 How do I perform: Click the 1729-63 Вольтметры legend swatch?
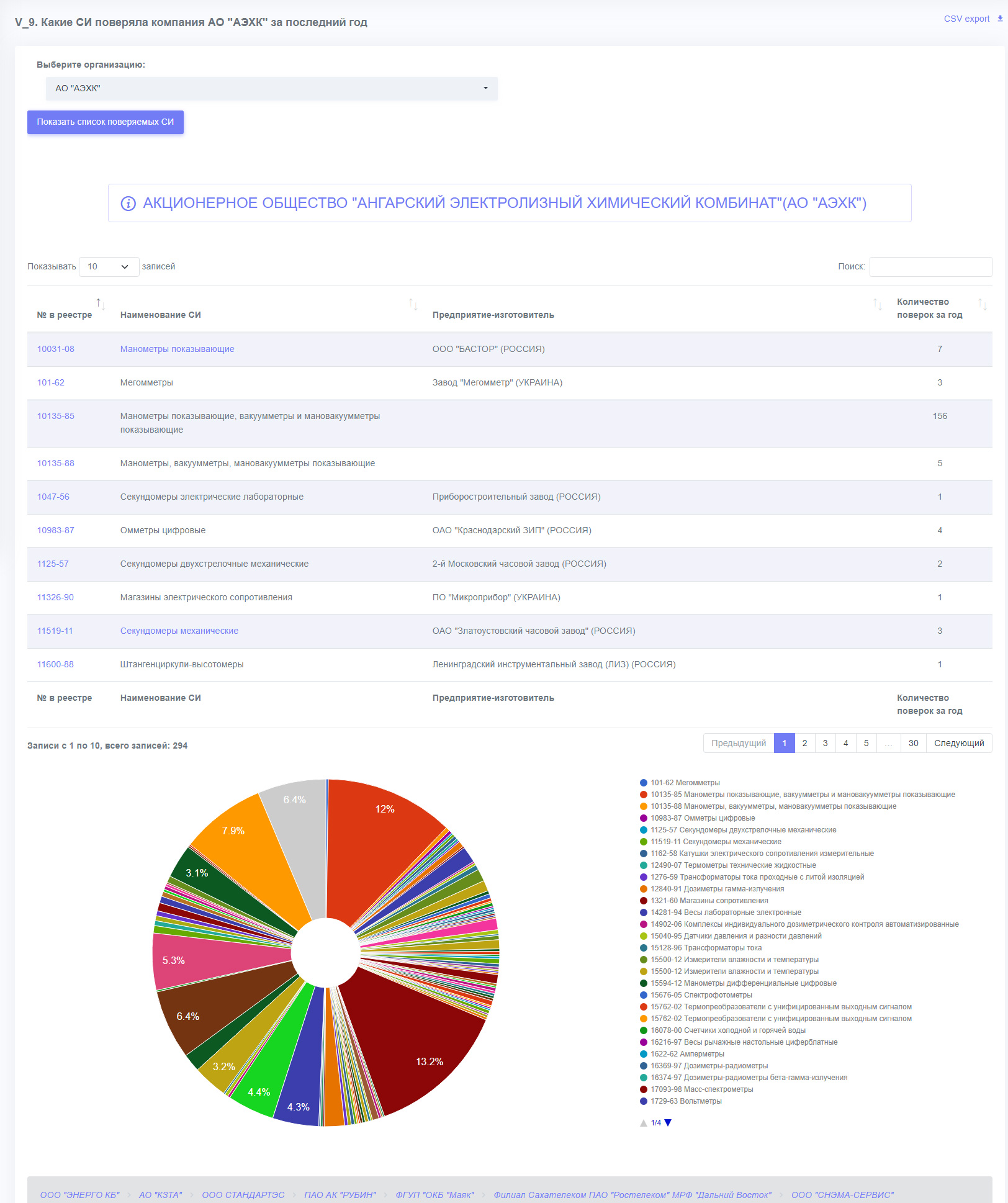point(644,1101)
